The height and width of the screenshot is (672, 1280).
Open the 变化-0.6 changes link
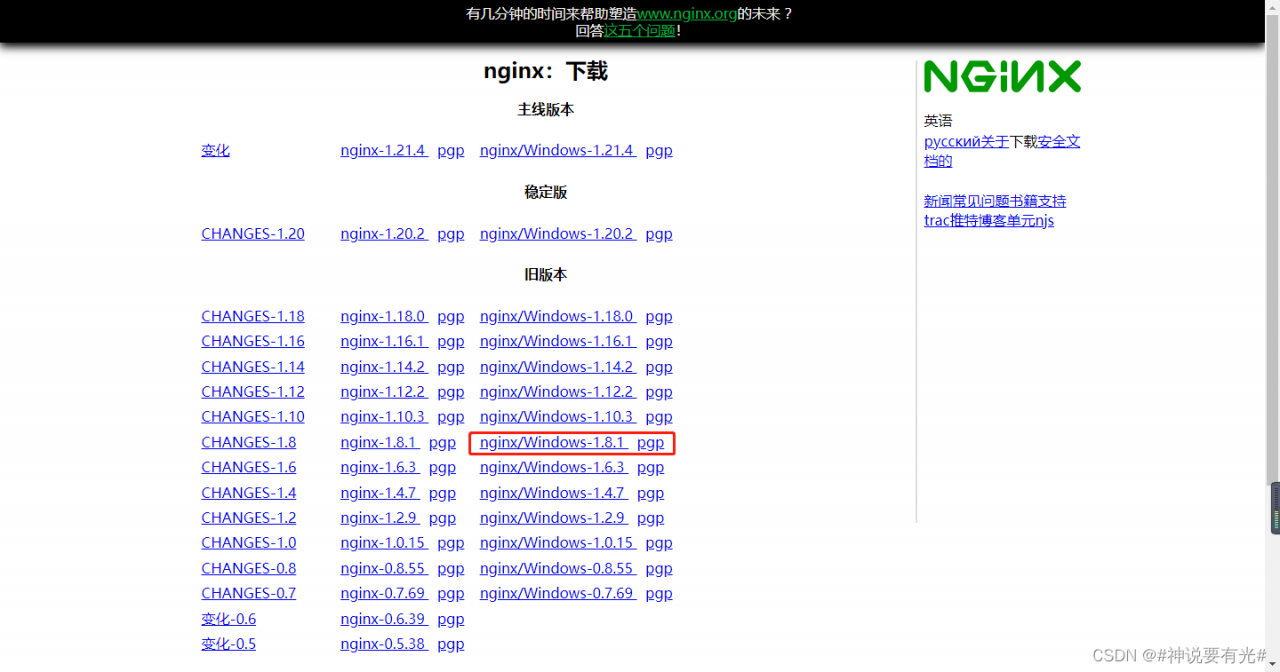(x=229, y=619)
